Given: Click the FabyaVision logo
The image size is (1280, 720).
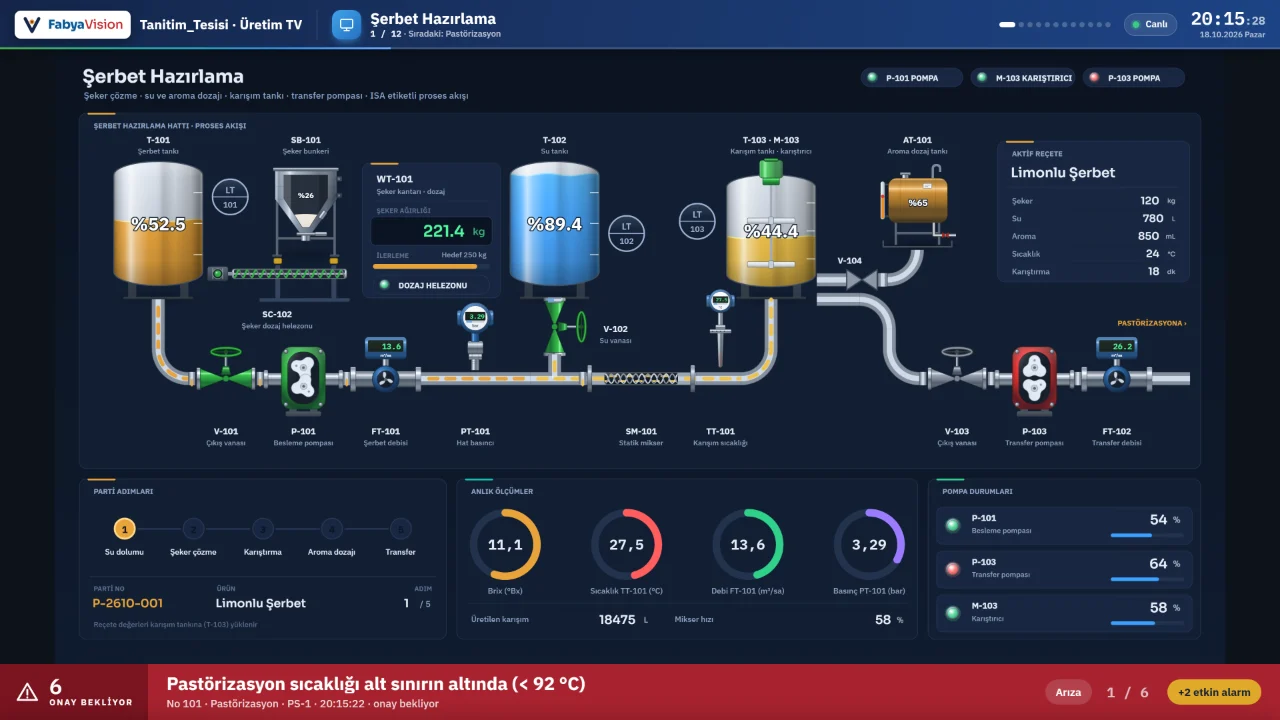Looking at the screenshot, I should click(x=72, y=24).
